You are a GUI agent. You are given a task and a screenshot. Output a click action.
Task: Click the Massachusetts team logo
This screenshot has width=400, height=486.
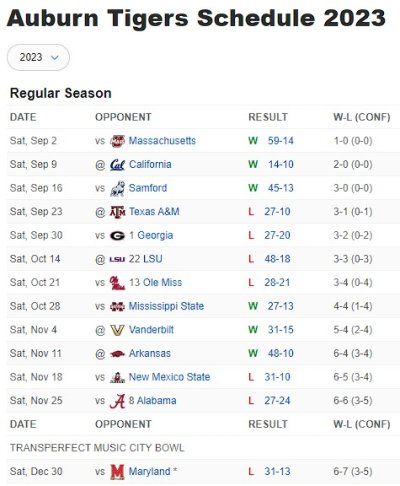(117, 141)
